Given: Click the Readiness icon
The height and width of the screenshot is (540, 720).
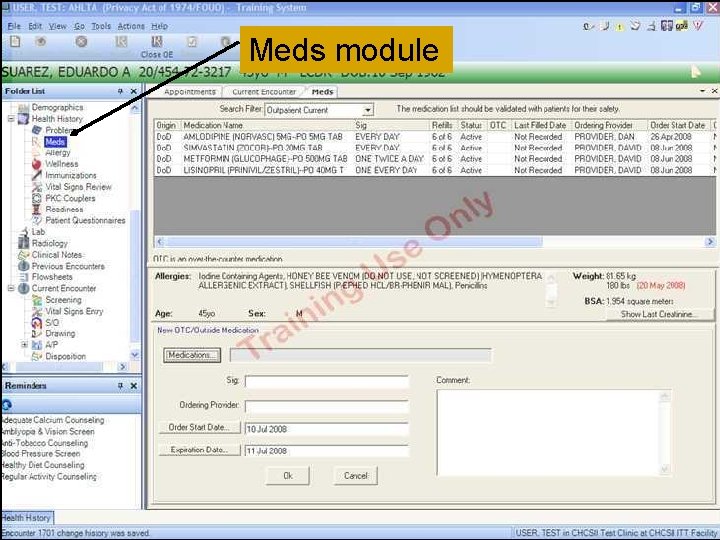Looking at the screenshot, I should [37, 209].
